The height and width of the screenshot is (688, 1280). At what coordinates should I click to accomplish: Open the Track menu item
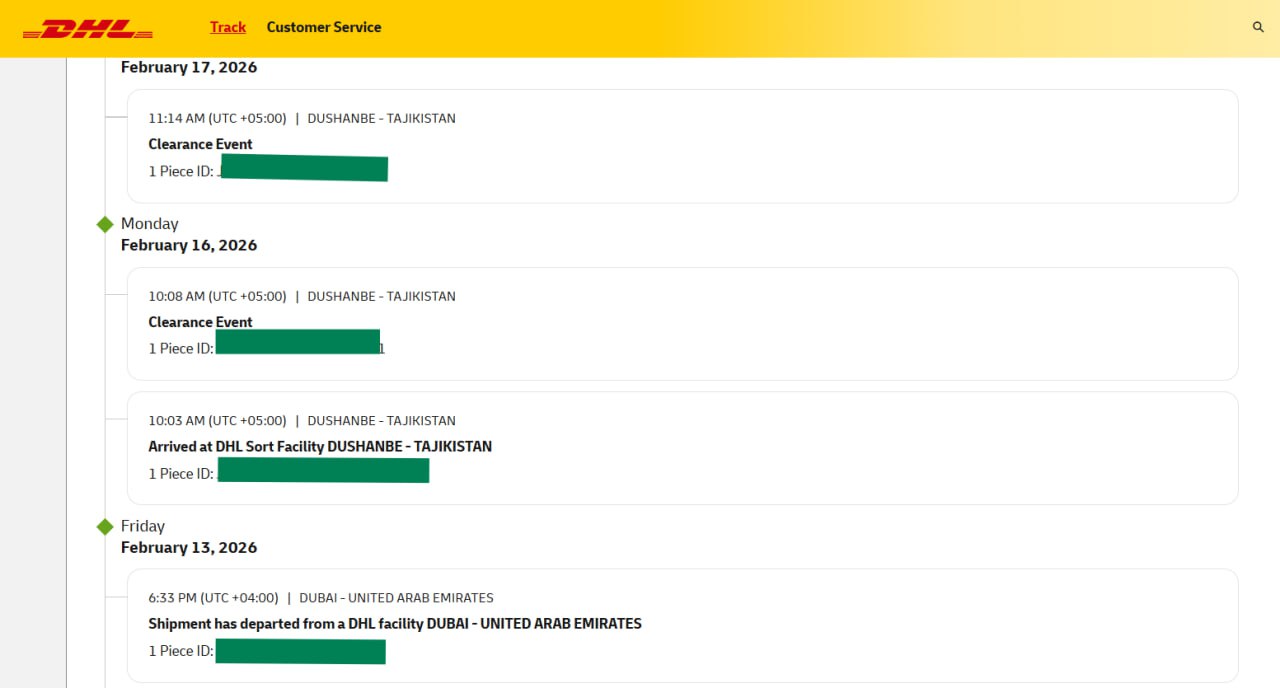228,27
